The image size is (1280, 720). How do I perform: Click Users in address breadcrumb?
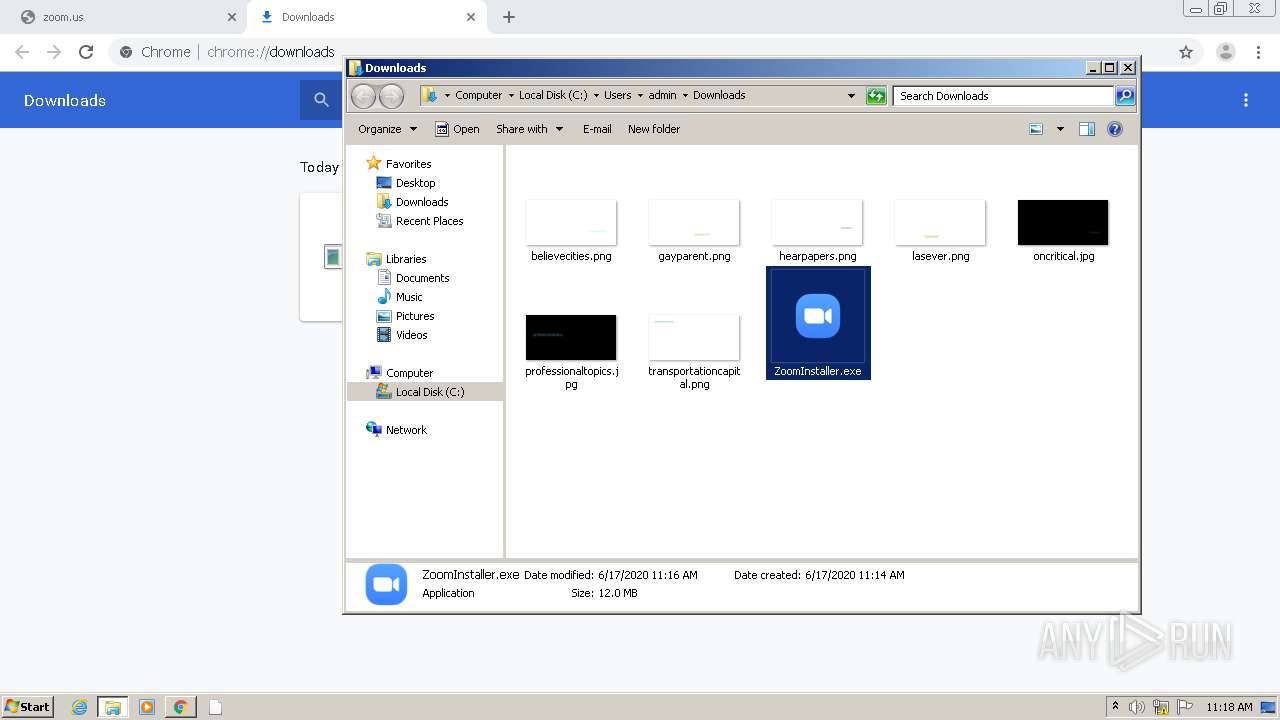point(617,96)
